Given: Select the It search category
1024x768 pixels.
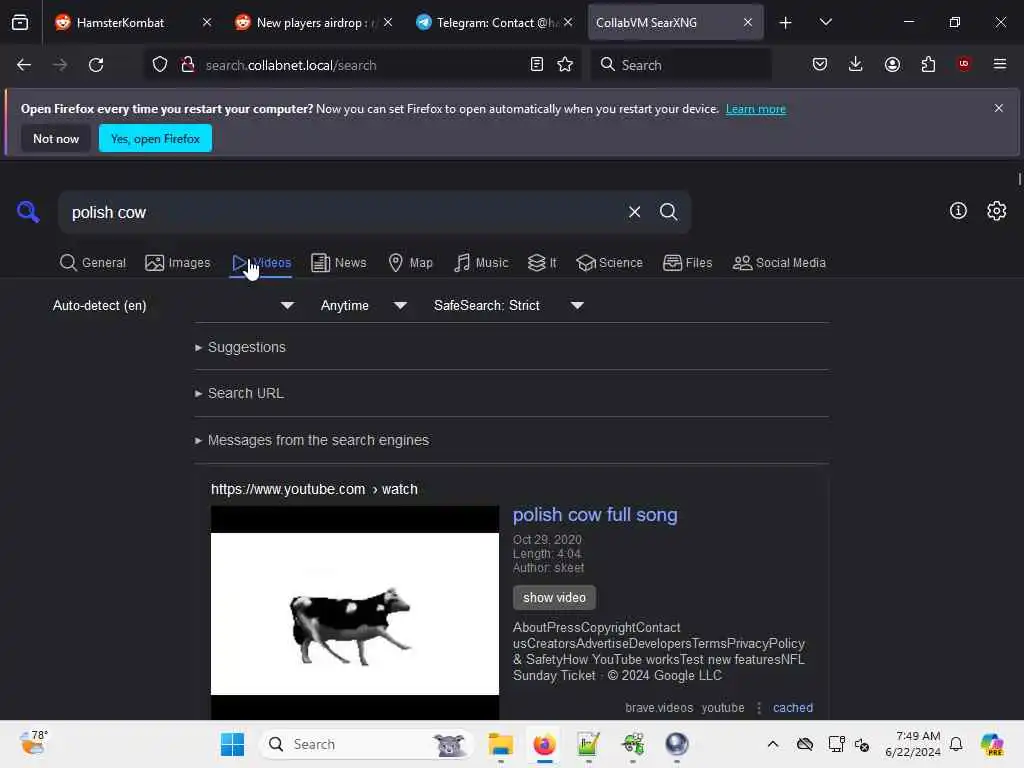Looking at the screenshot, I should pyautogui.click(x=542, y=263).
